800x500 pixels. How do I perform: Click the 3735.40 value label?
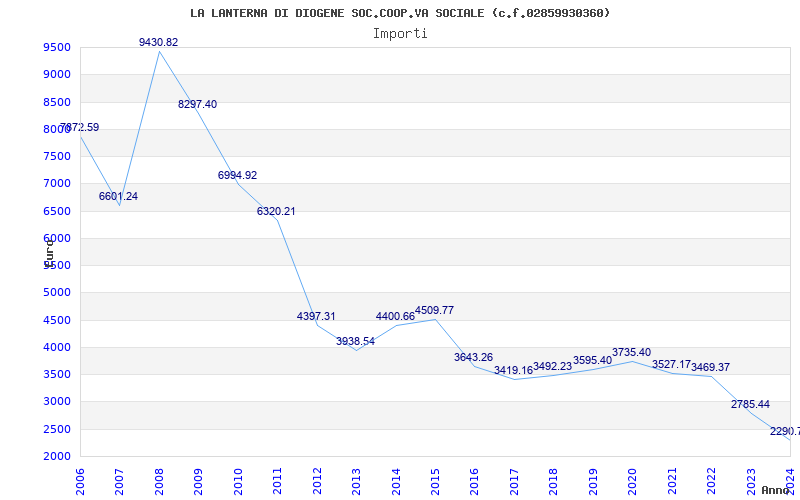click(632, 352)
